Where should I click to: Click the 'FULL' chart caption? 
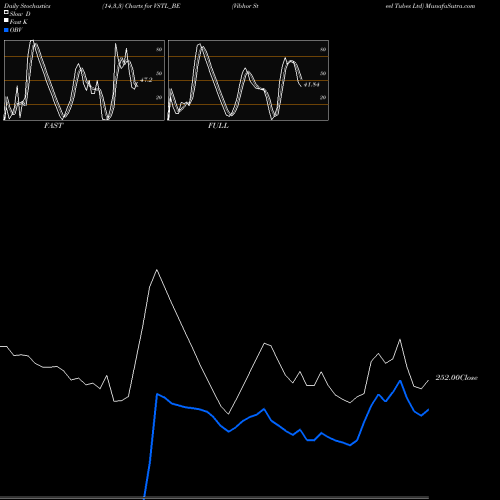[218, 126]
